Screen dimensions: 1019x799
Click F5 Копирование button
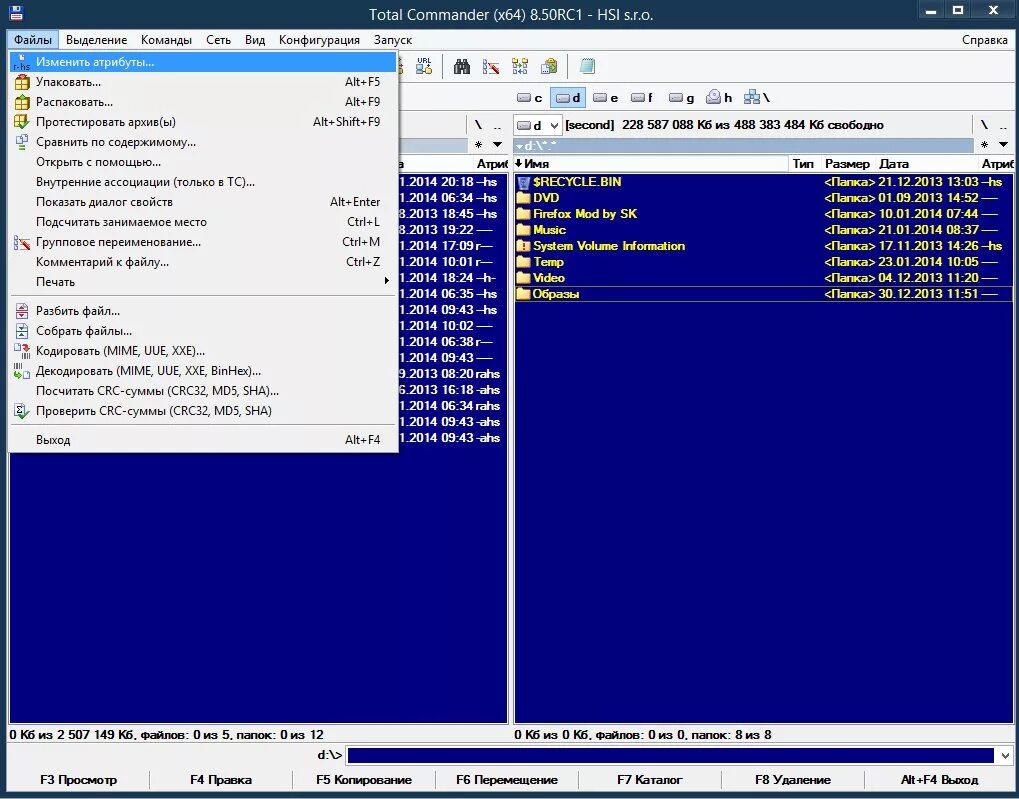[x=364, y=779]
